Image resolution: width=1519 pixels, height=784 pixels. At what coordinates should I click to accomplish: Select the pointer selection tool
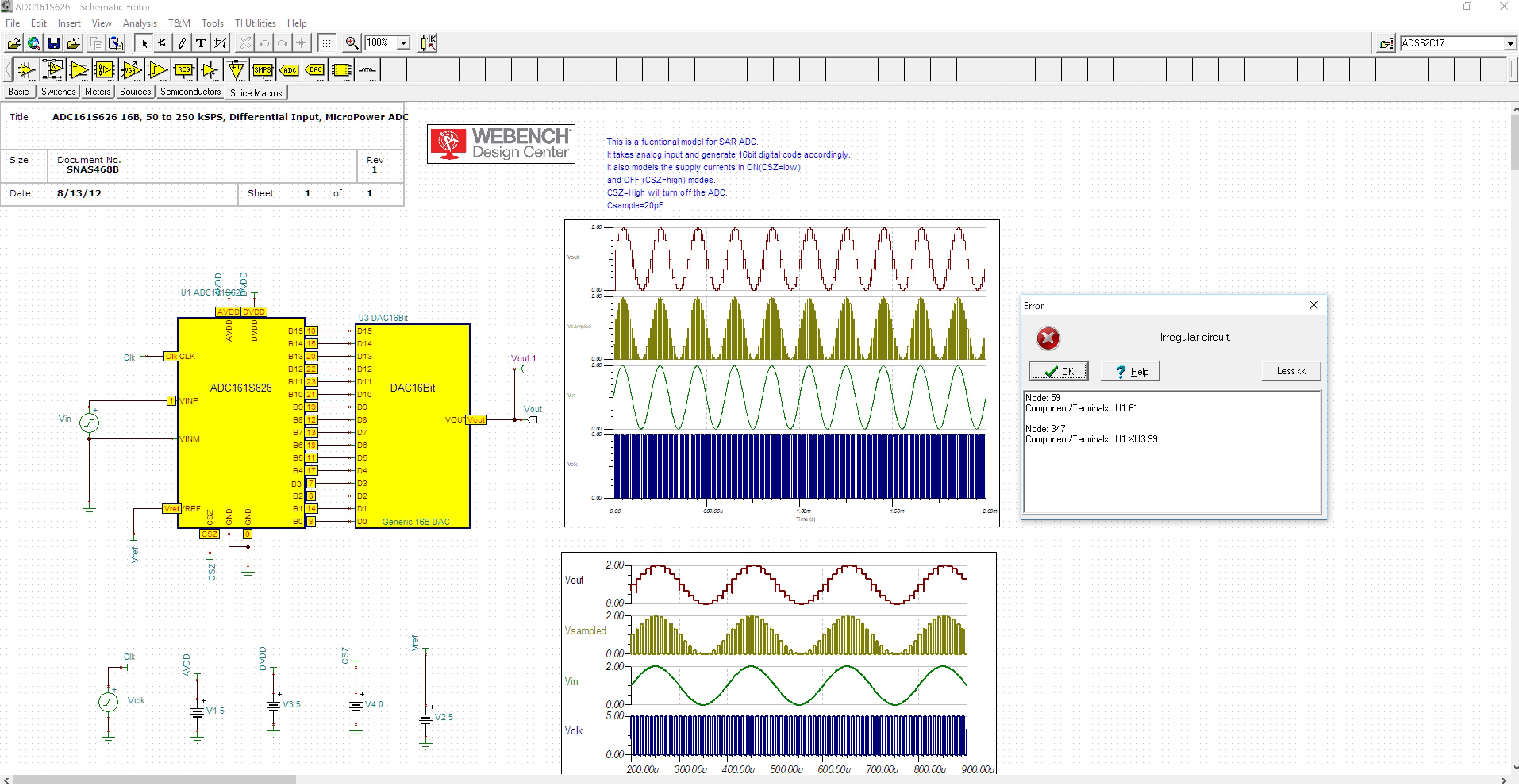[144, 43]
